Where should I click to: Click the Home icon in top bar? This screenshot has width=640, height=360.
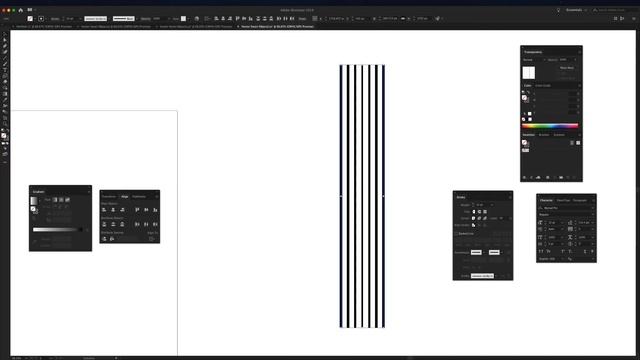(20, 10)
